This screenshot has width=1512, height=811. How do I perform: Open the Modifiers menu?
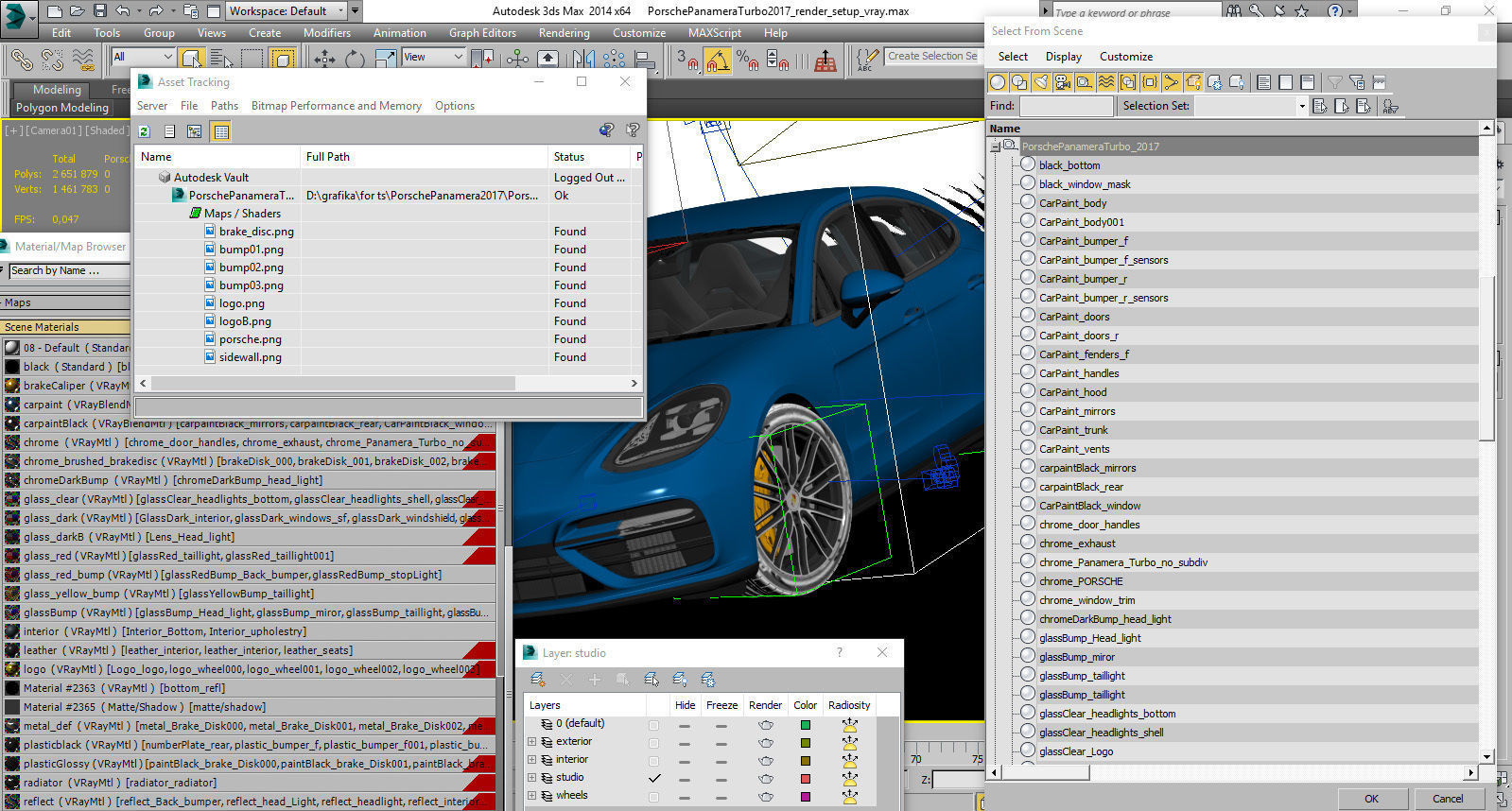pos(327,32)
